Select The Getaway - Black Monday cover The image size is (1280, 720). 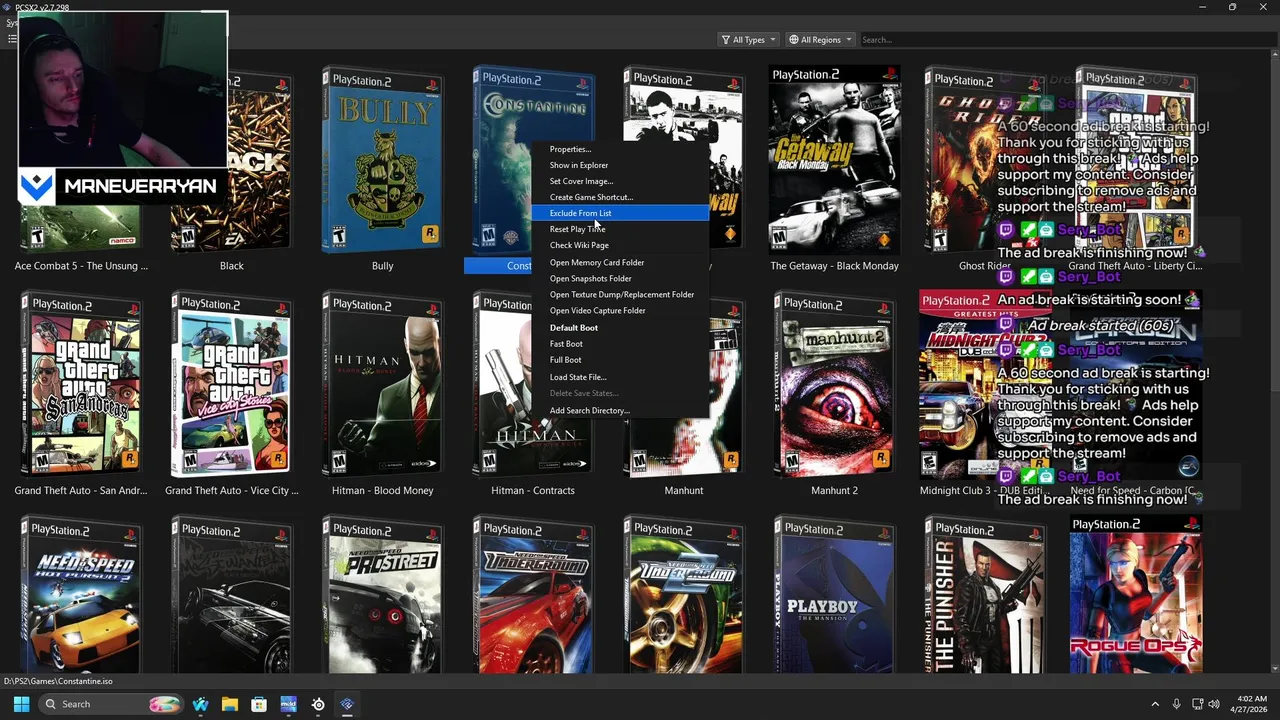tap(834, 160)
